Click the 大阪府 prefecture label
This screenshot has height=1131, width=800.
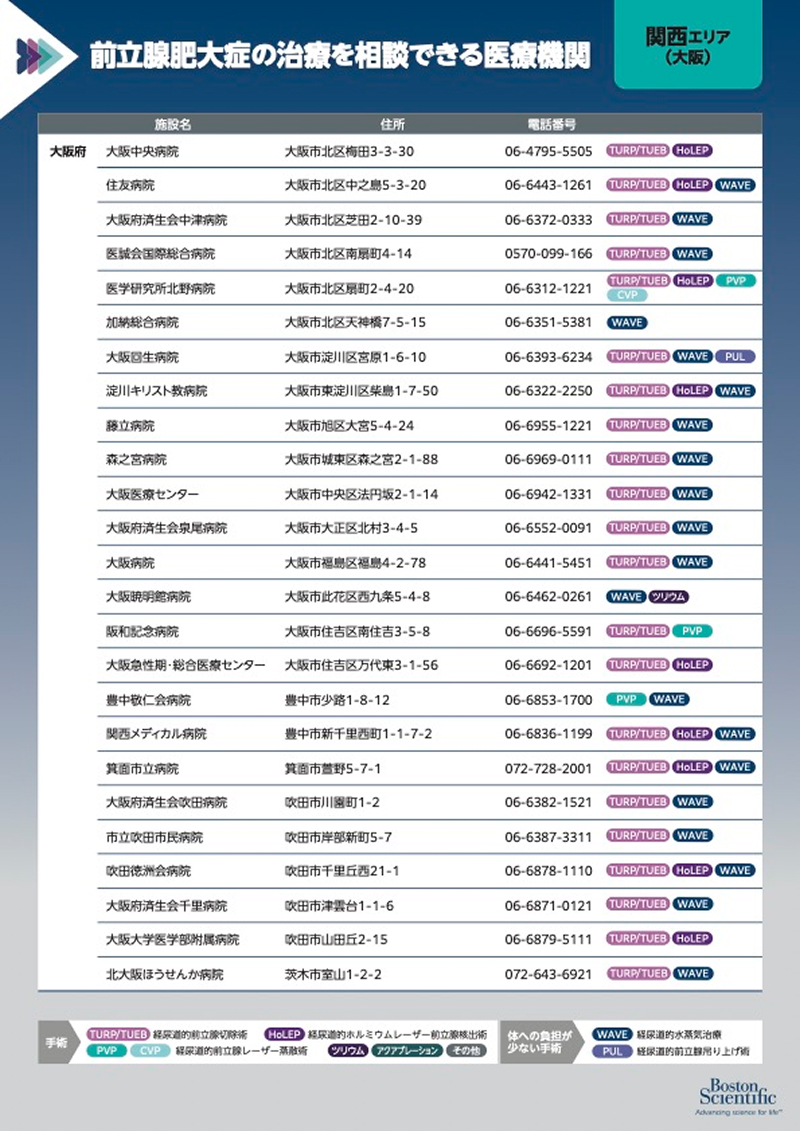[67, 152]
